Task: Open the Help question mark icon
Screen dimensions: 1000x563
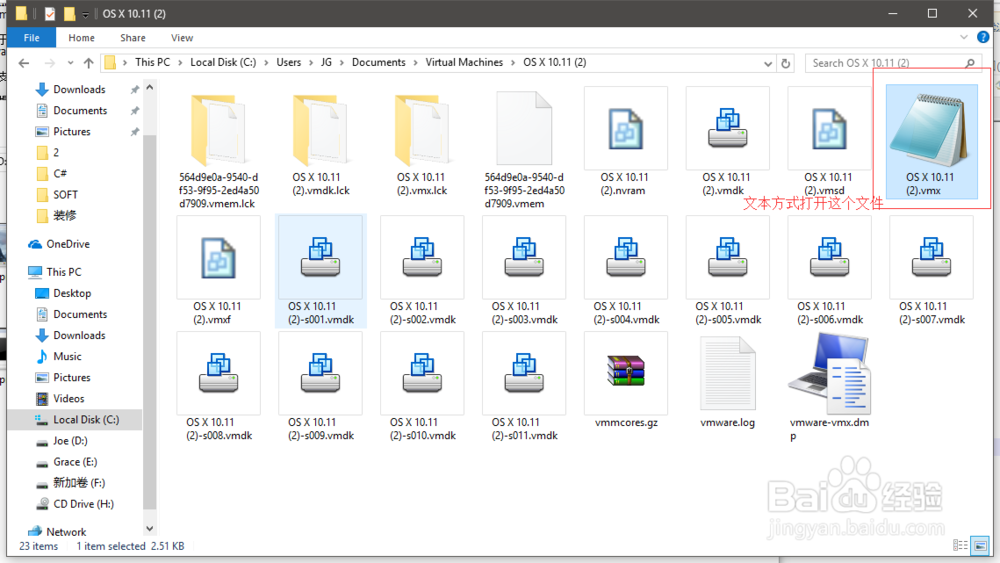Action: 983,38
